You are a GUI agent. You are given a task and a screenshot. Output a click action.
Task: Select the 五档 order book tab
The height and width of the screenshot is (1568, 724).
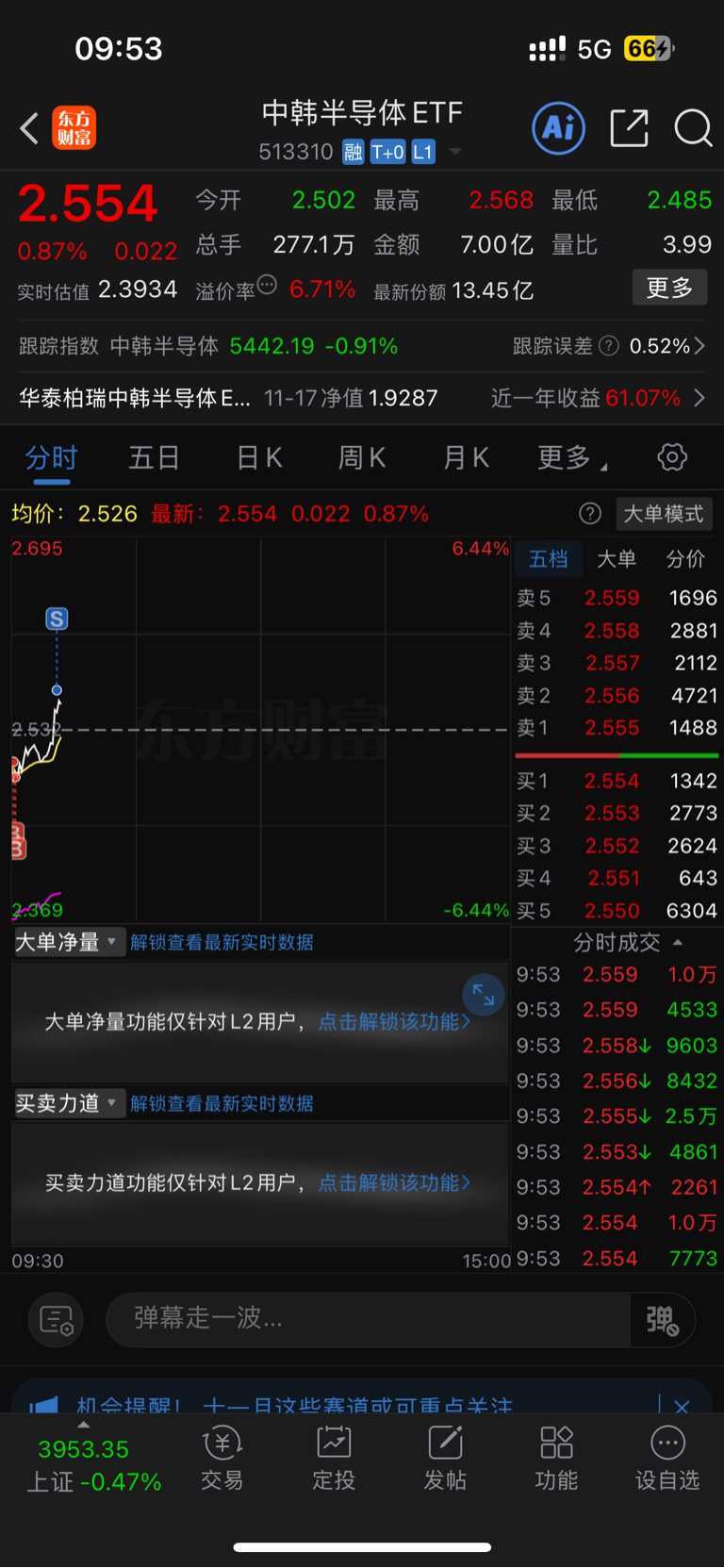coord(549,559)
